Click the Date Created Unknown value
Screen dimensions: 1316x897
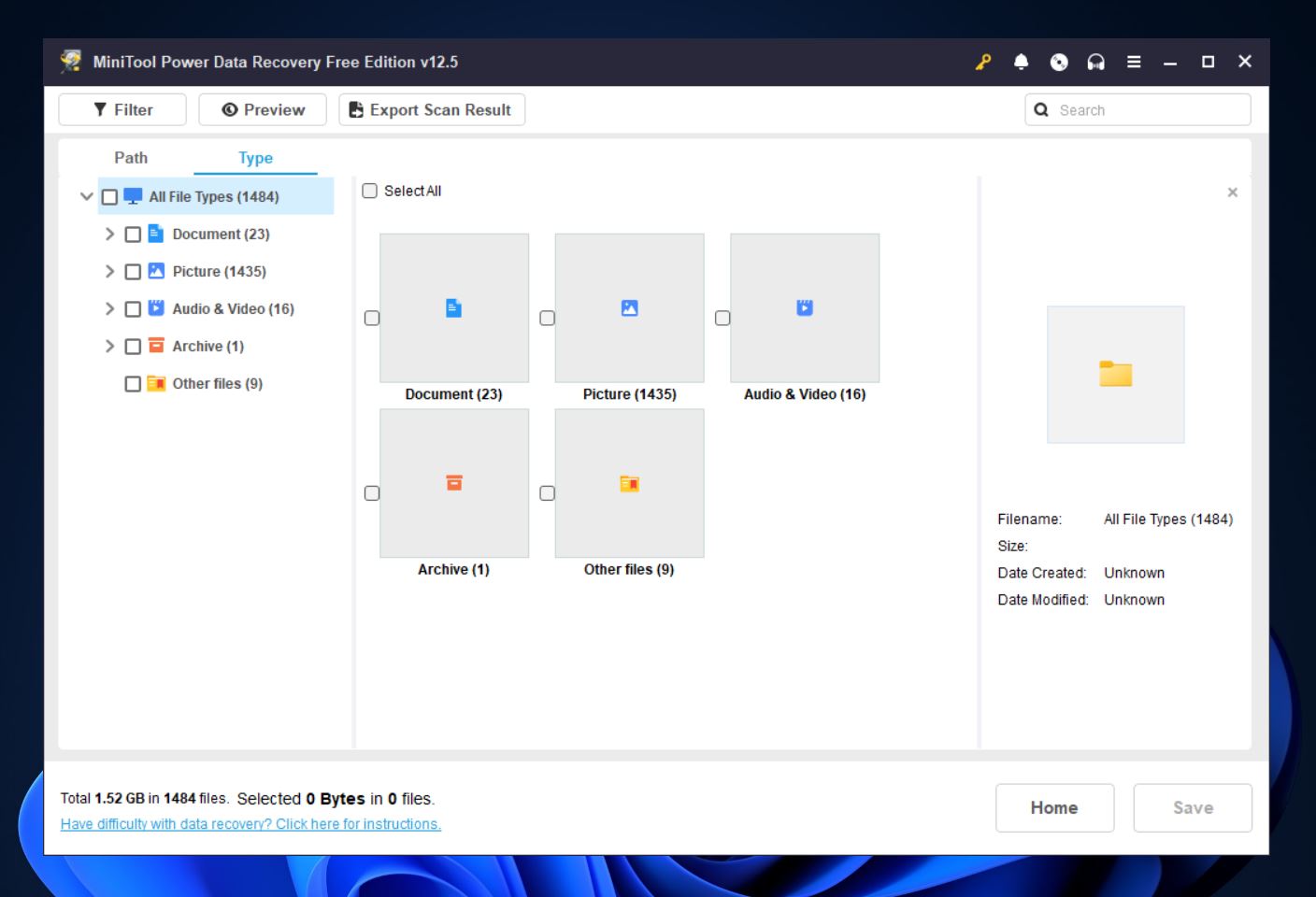tap(1134, 573)
